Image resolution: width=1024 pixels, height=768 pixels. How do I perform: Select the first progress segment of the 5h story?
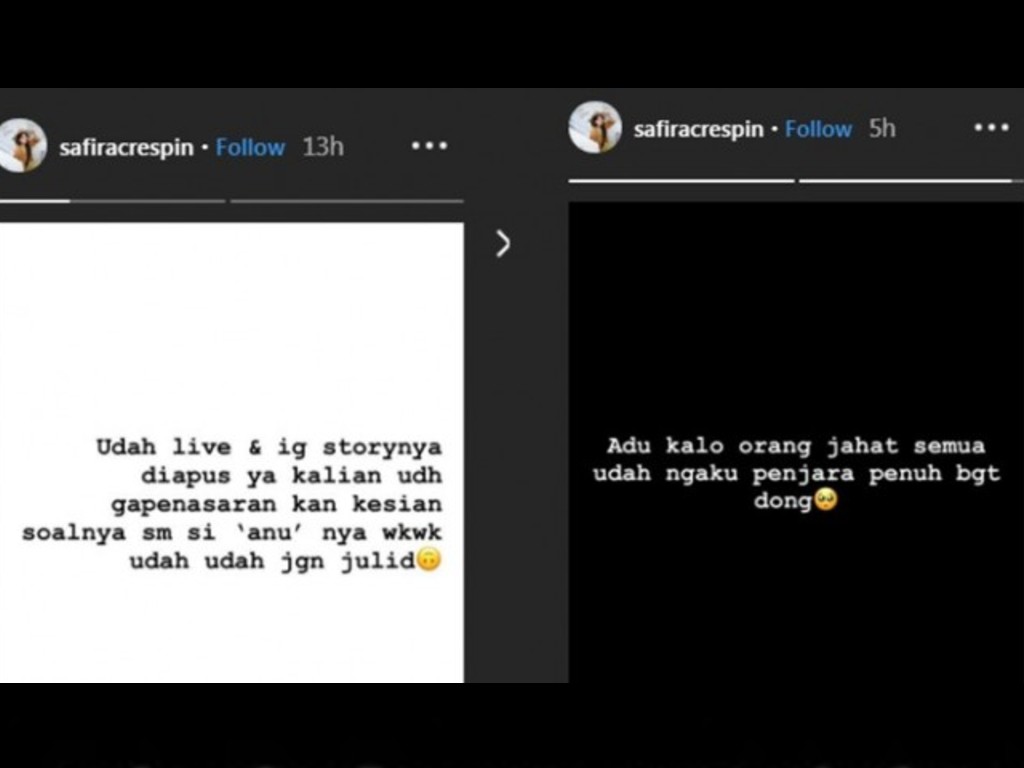681,180
